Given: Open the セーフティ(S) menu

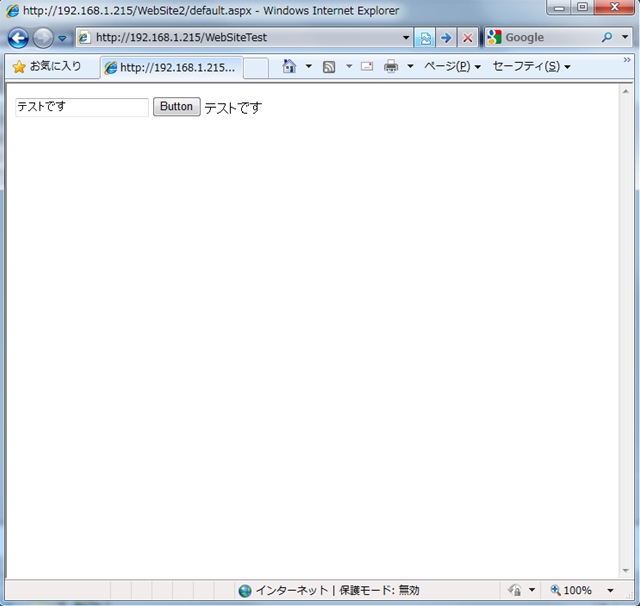Looking at the screenshot, I should click(531, 66).
